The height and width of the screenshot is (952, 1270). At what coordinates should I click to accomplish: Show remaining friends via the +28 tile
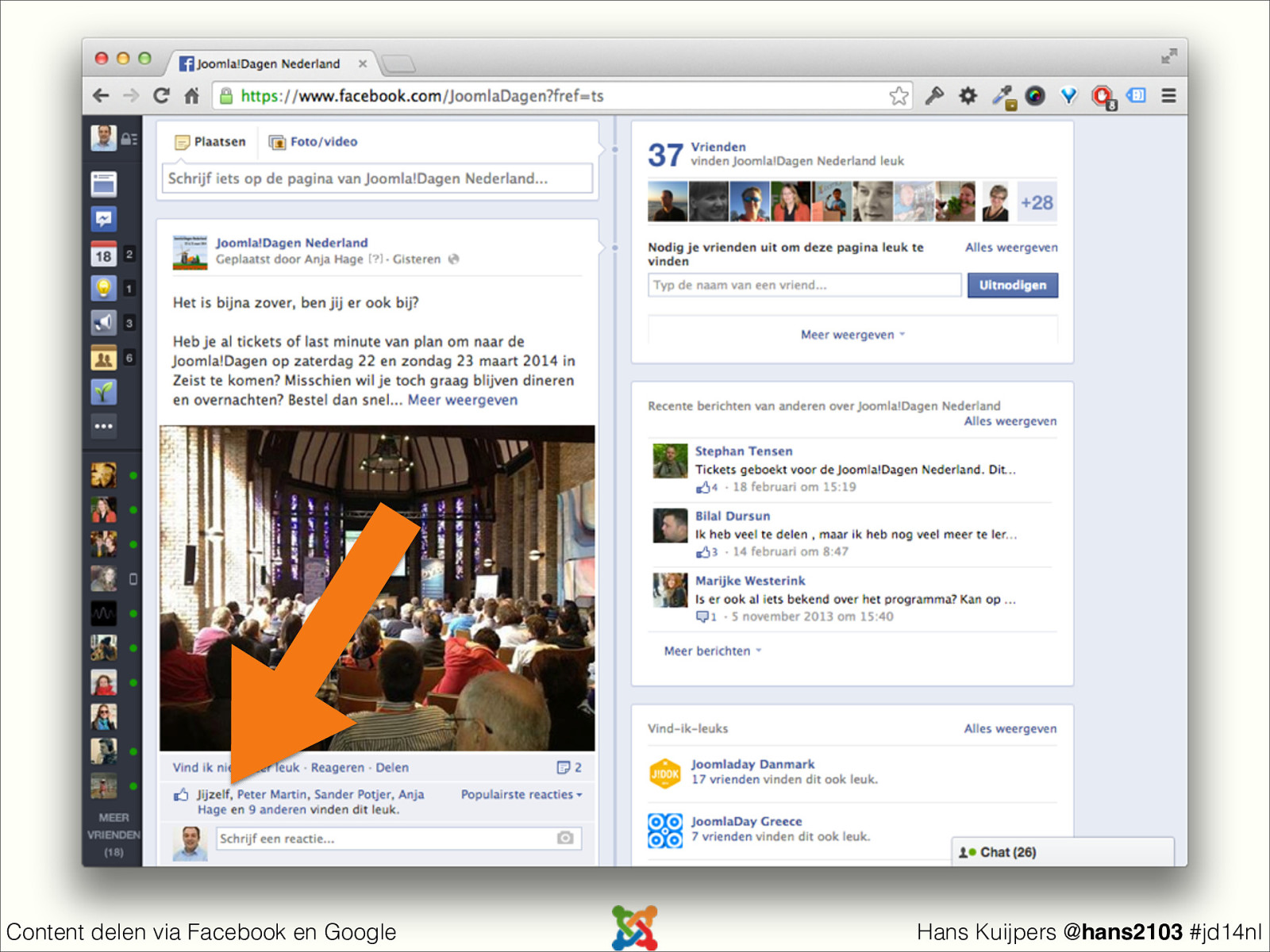(x=1037, y=202)
